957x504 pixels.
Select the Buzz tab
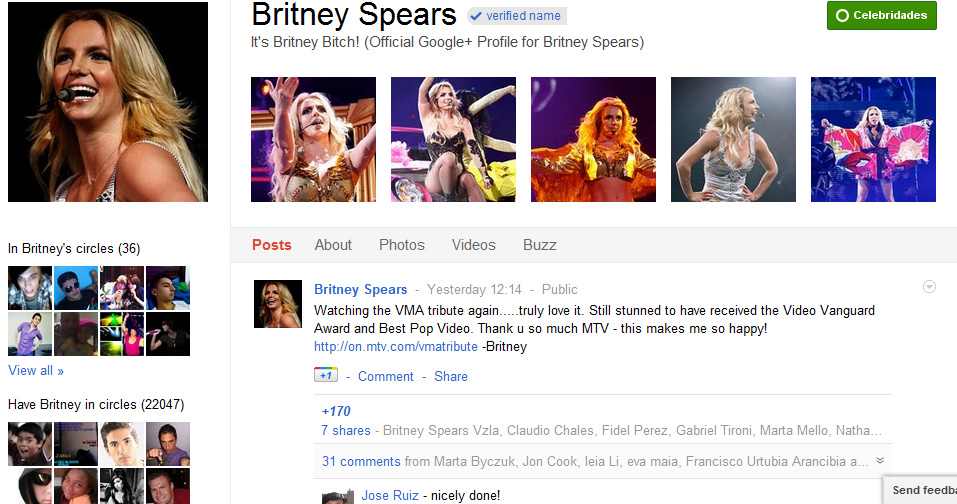click(540, 245)
